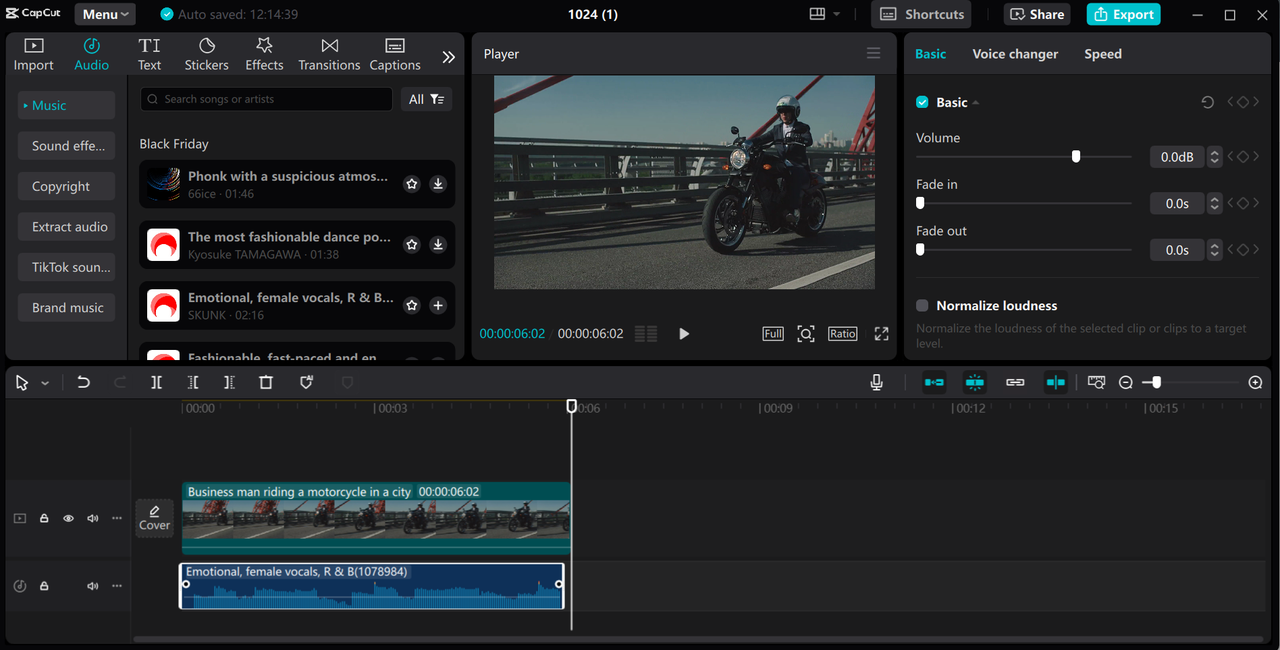Favorite The most fashionable dance pop track
Screen dimensions: 1280x650
click(x=411, y=245)
